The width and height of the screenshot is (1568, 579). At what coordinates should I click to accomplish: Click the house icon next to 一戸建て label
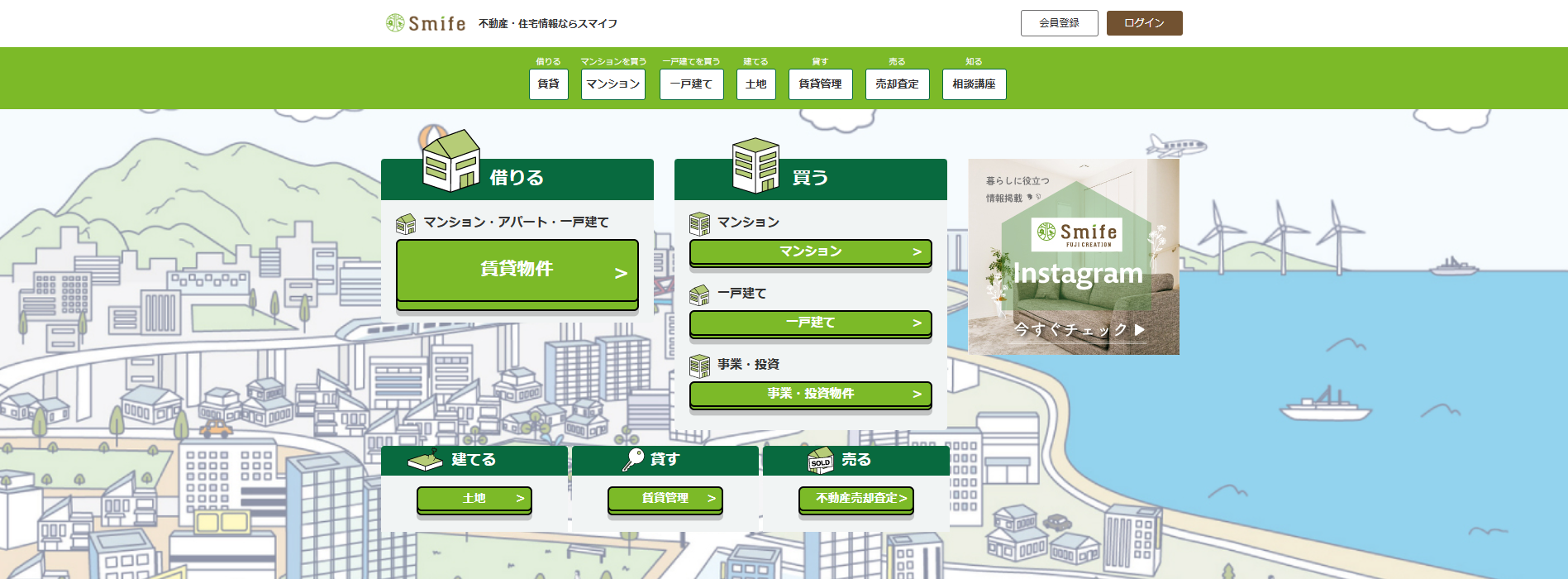coord(699,294)
